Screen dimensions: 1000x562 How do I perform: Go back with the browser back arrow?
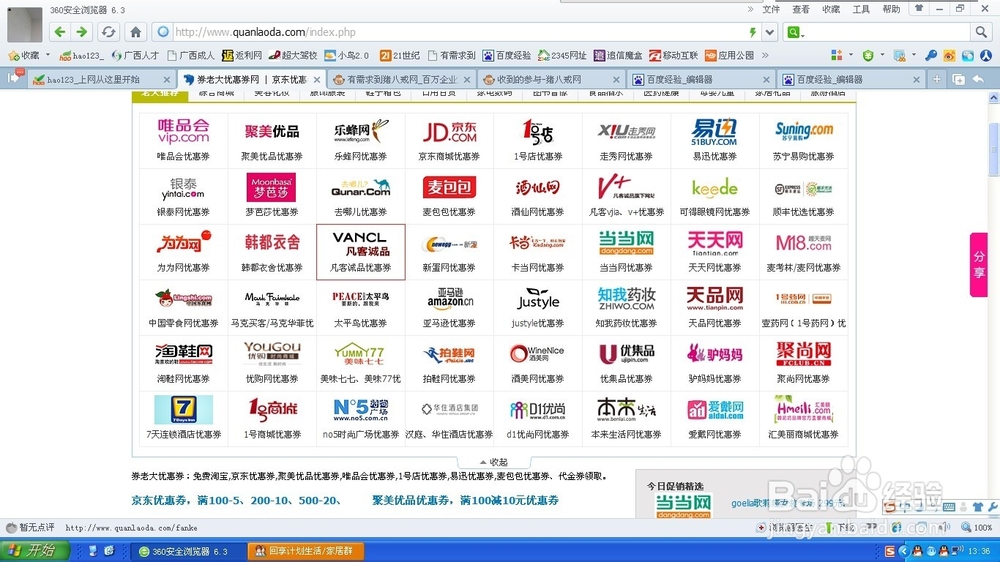[60, 32]
